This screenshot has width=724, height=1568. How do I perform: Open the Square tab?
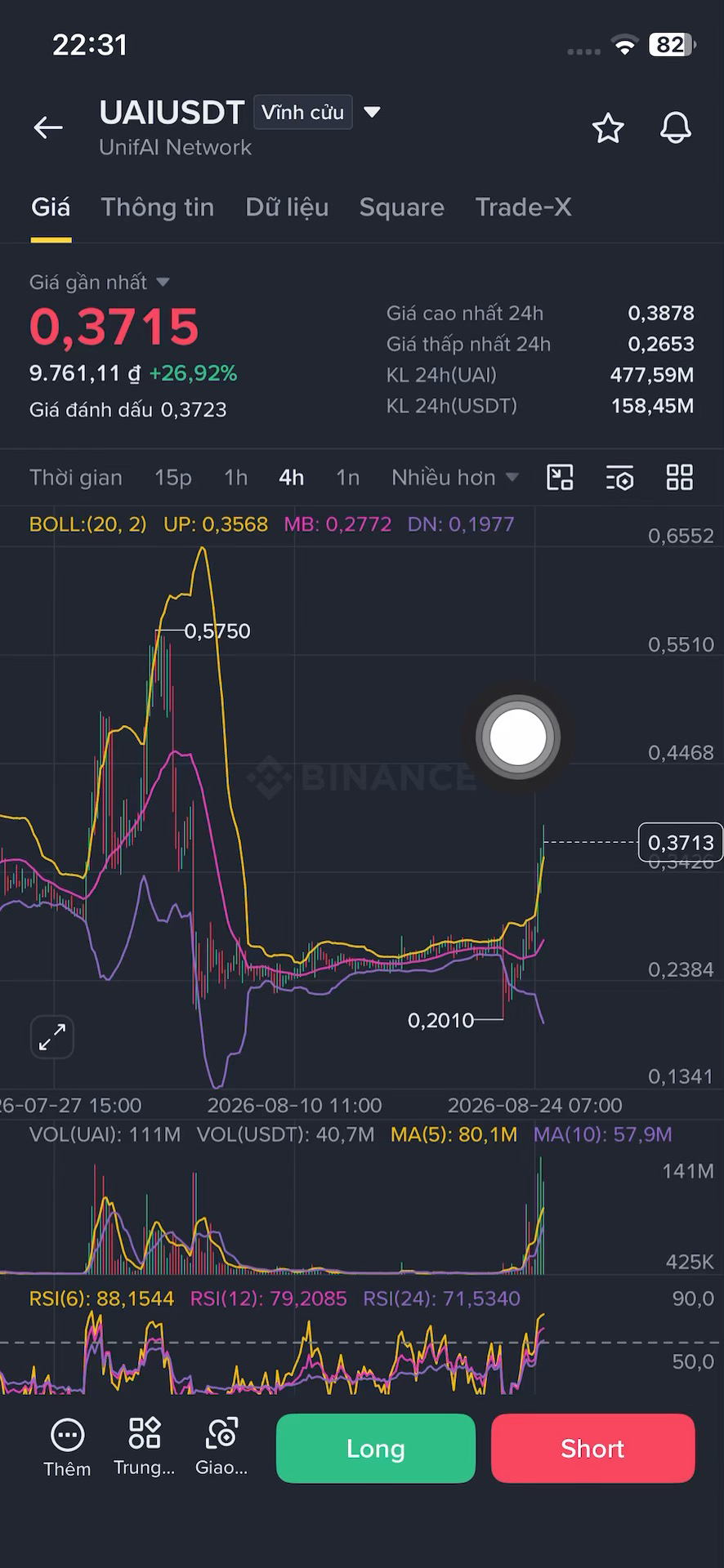(x=402, y=207)
